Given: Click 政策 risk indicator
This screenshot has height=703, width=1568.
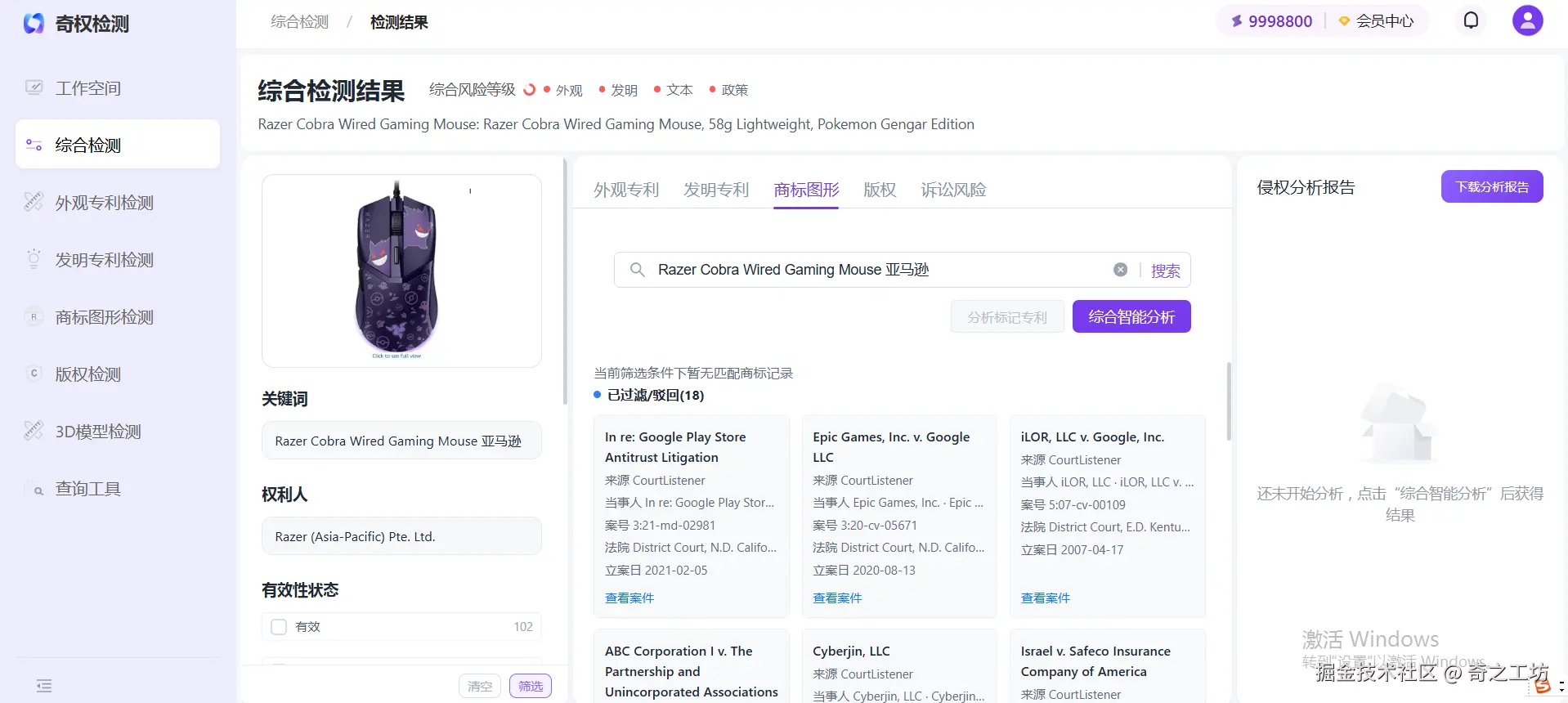Looking at the screenshot, I should (728, 90).
